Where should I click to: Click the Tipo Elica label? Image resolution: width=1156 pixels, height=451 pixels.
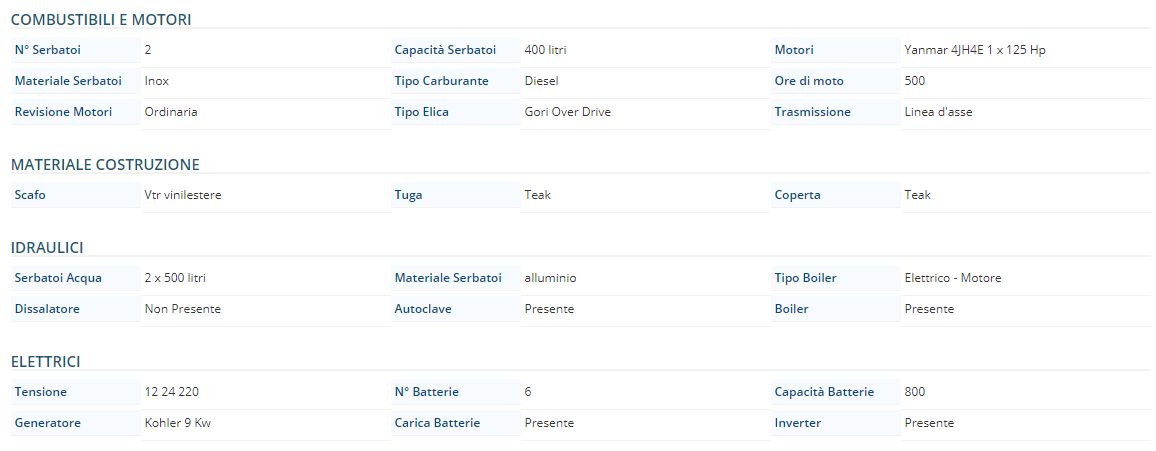pos(422,112)
